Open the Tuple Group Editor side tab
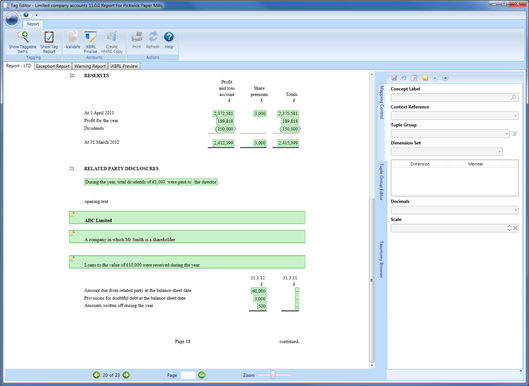529x386 pixels. [x=382, y=182]
